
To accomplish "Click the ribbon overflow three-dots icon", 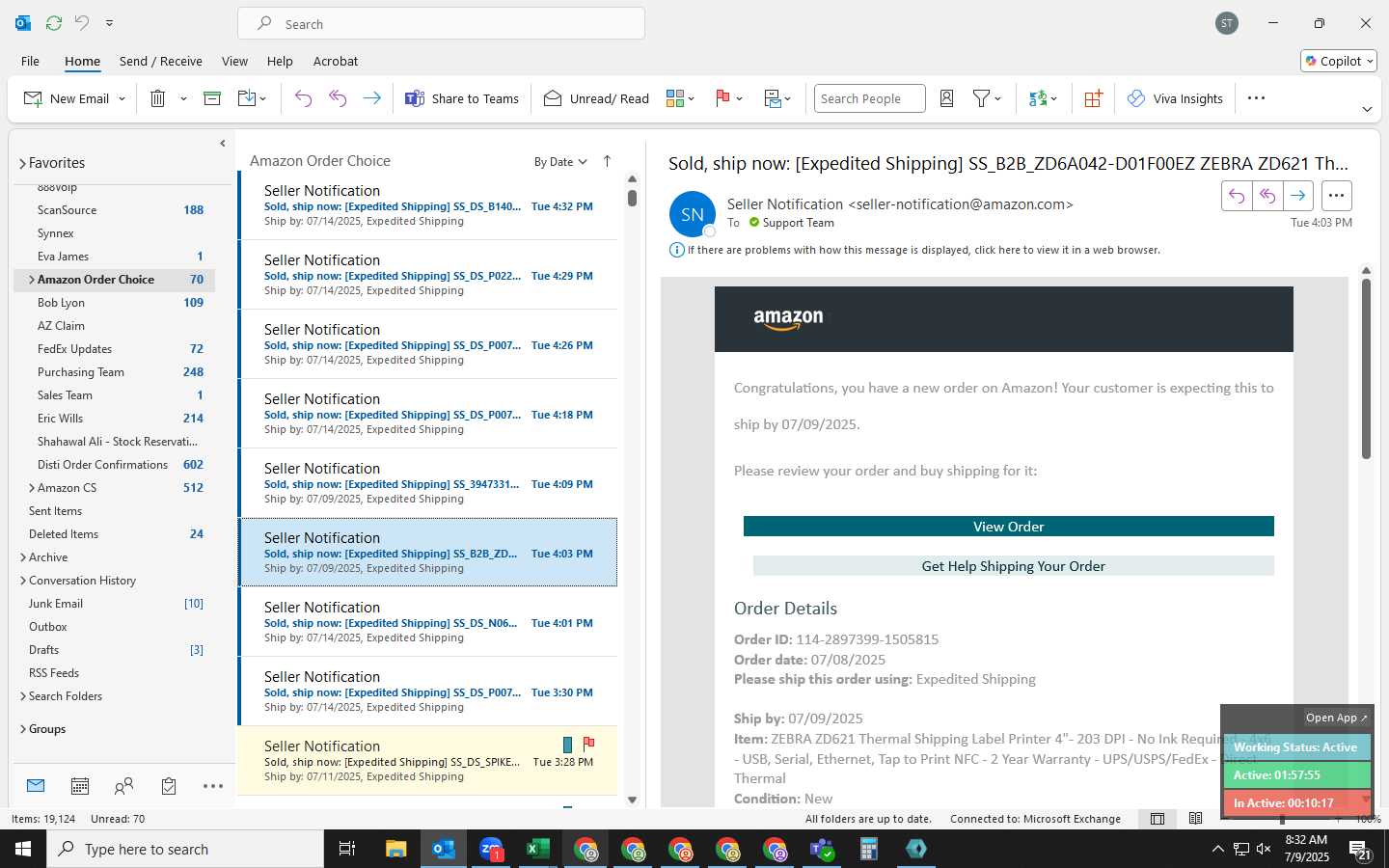I will [1256, 98].
